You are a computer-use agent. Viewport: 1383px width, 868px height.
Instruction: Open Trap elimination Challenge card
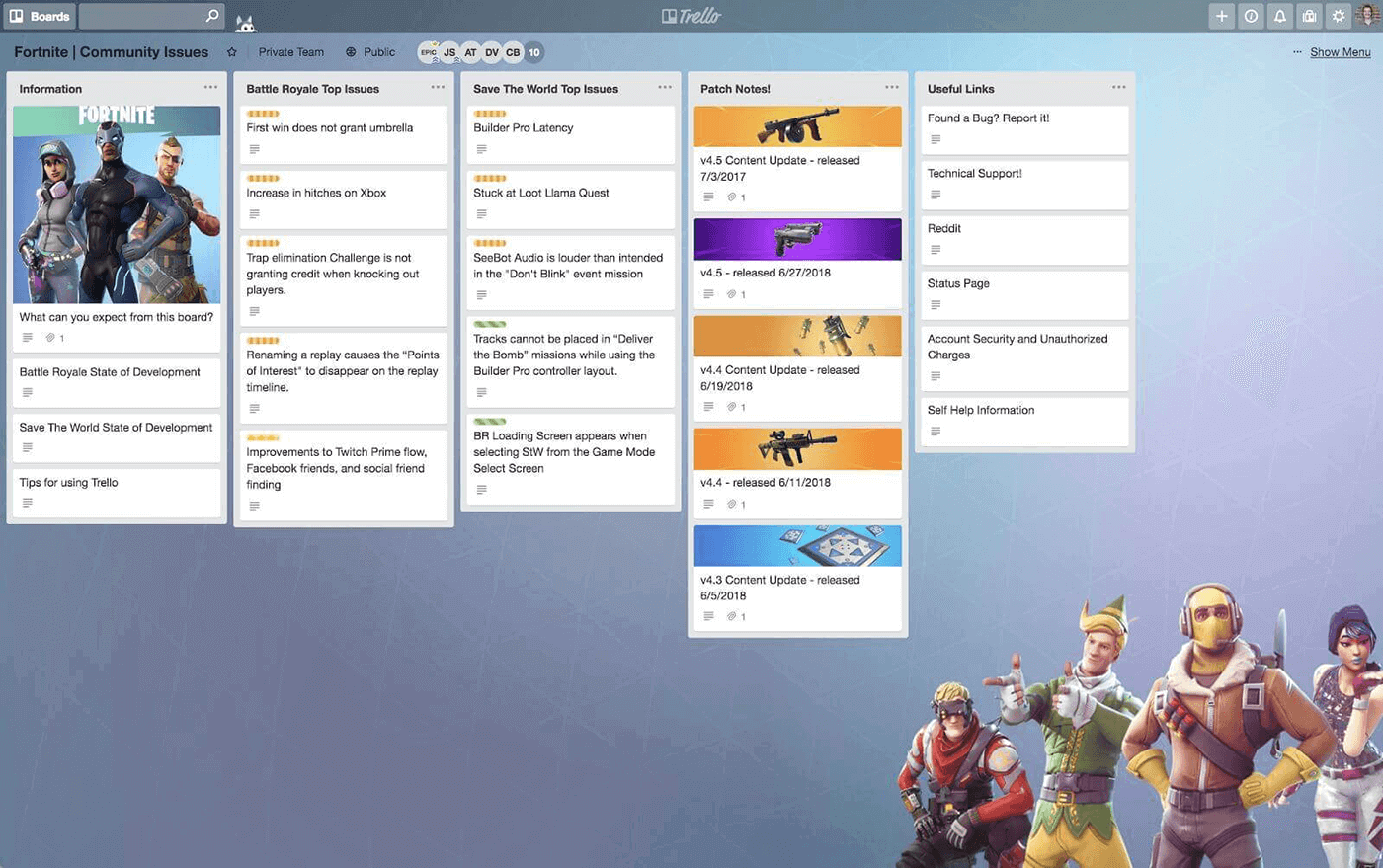click(344, 281)
